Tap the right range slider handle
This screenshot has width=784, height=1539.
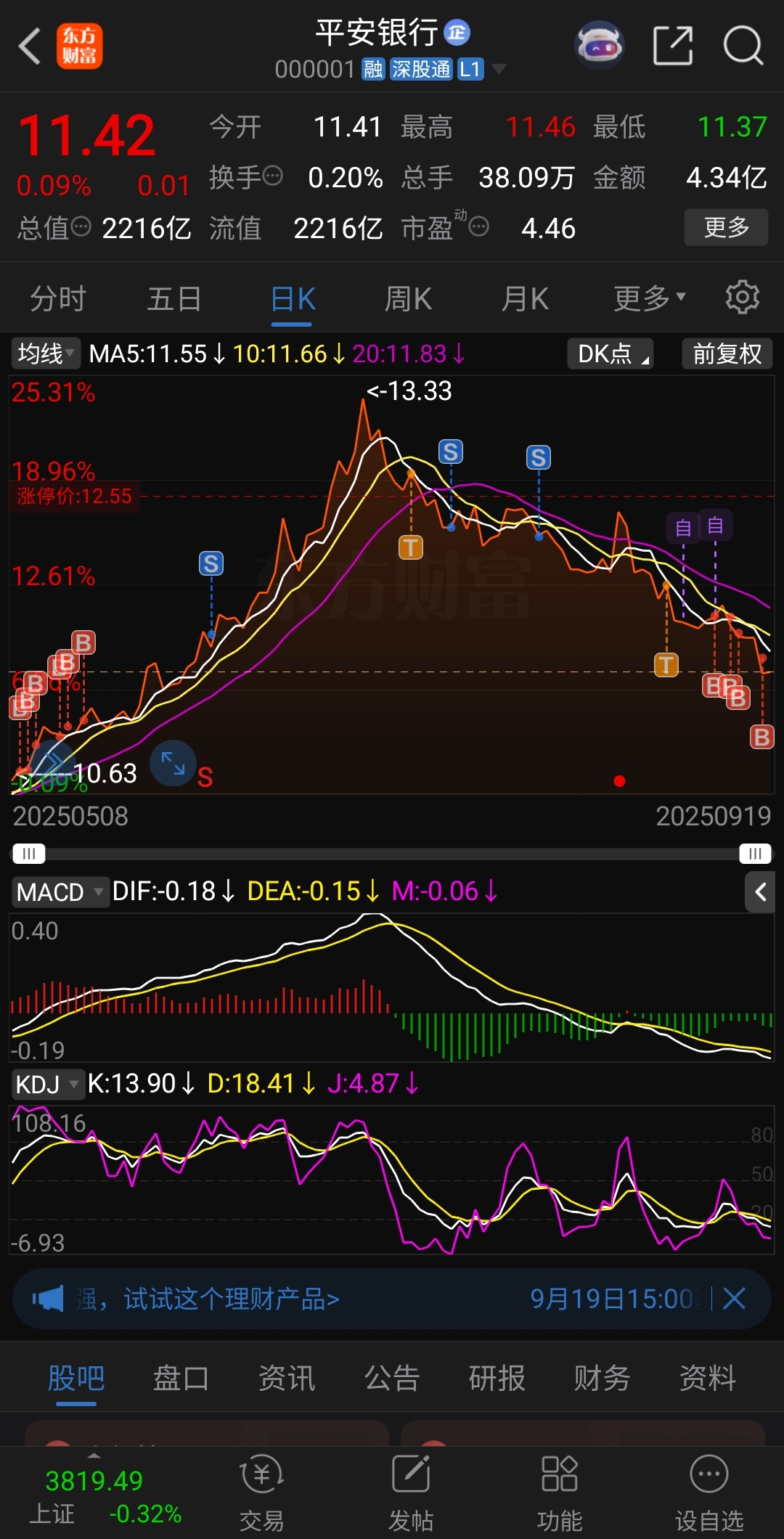tap(755, 853)
